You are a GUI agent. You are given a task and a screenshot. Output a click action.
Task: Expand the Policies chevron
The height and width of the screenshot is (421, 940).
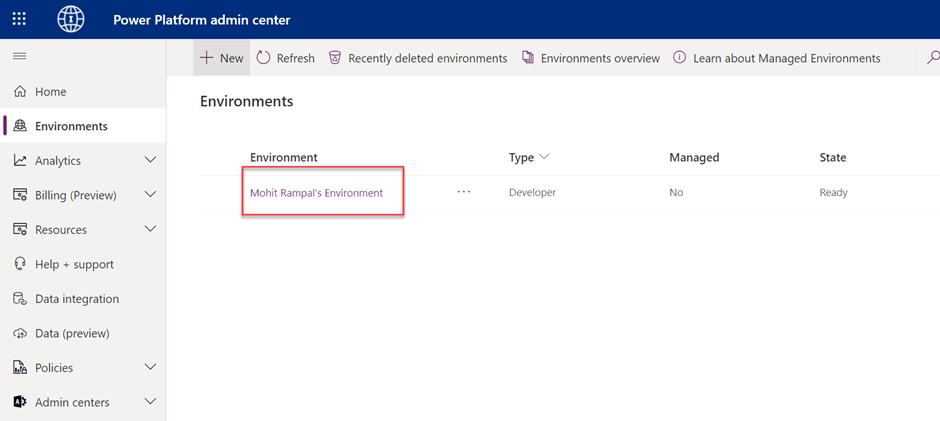(150, 367)
